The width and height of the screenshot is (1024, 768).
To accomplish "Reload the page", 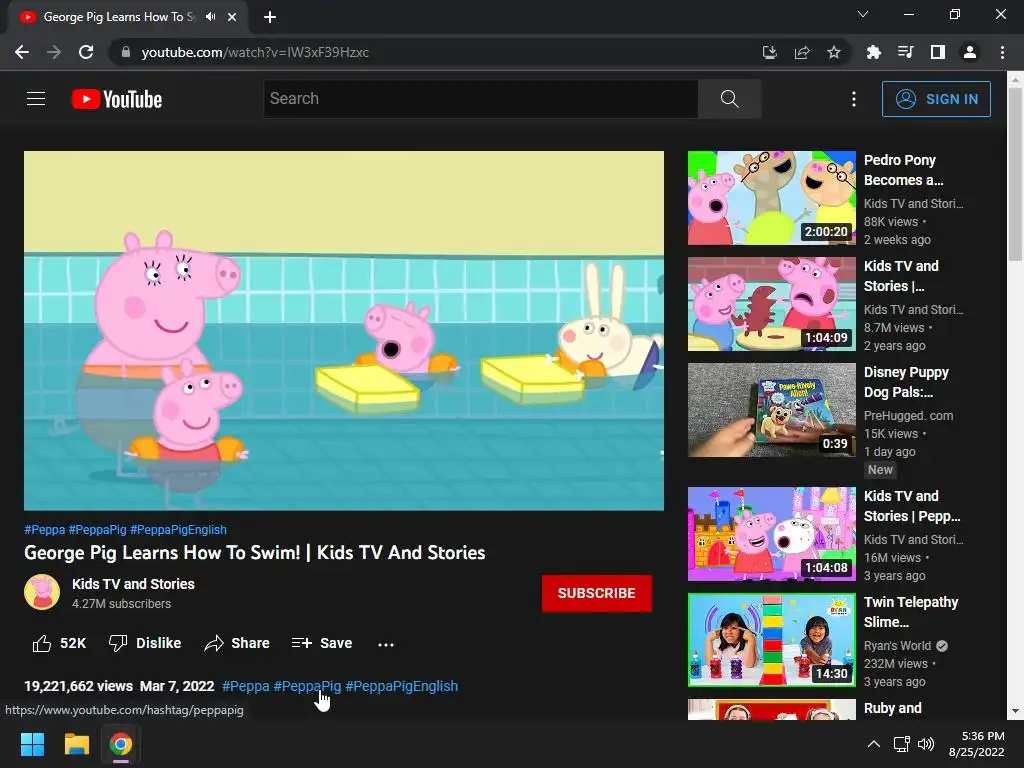I will coord(86,52).
